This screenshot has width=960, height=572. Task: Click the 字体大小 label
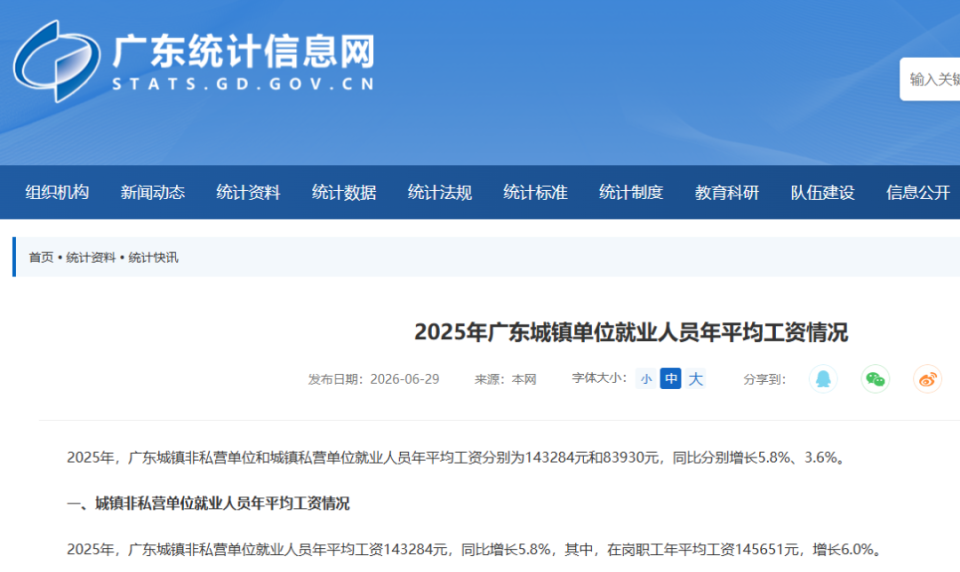click(x=599, y=378)
